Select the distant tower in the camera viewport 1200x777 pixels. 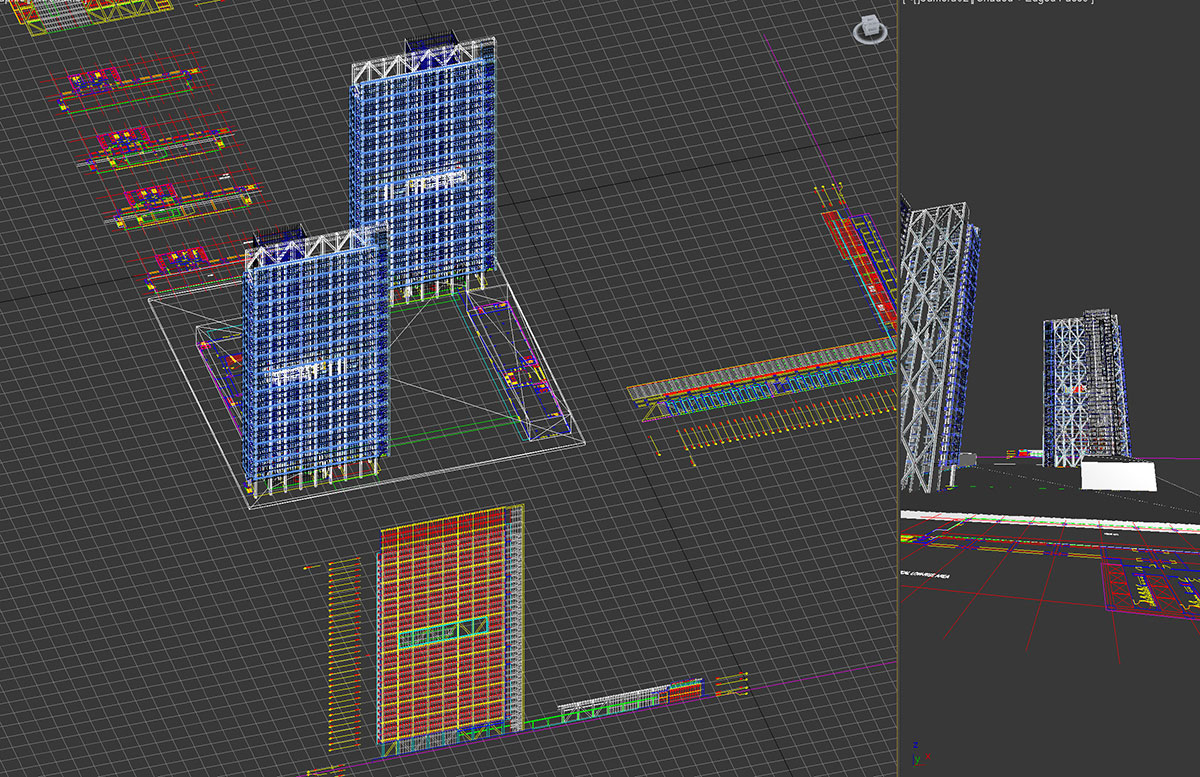click(1086, 388)
